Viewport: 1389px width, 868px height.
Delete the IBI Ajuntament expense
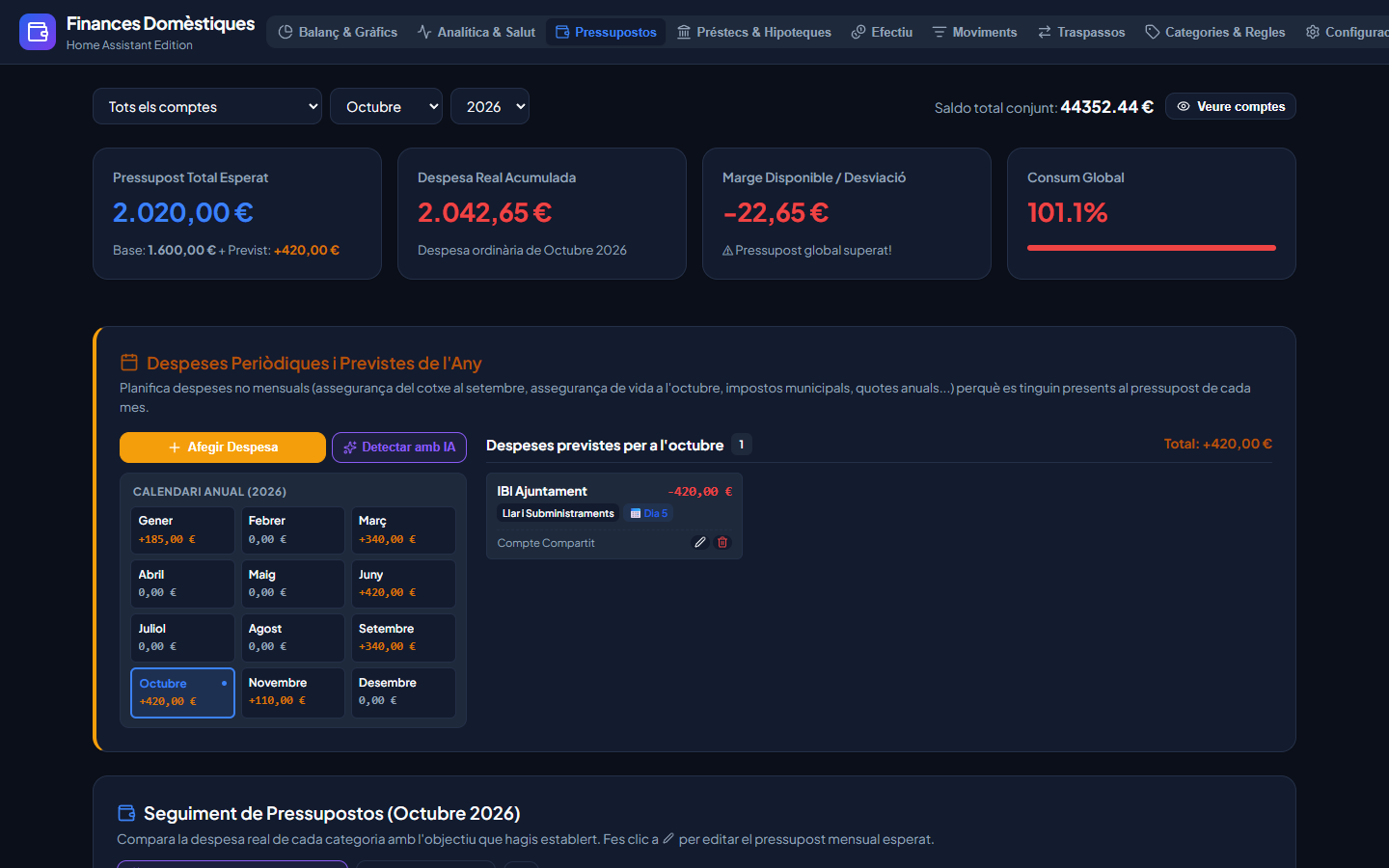pyautogui.click(x=722, y=542)
